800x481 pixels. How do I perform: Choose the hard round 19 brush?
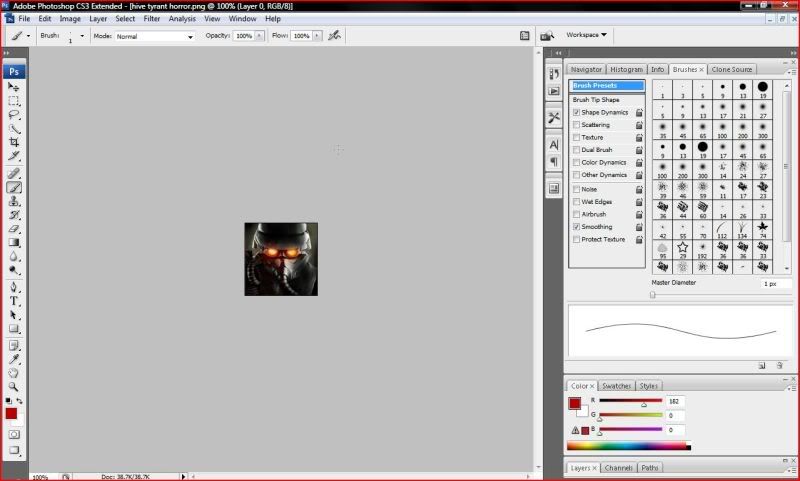(x=763, y=89)
